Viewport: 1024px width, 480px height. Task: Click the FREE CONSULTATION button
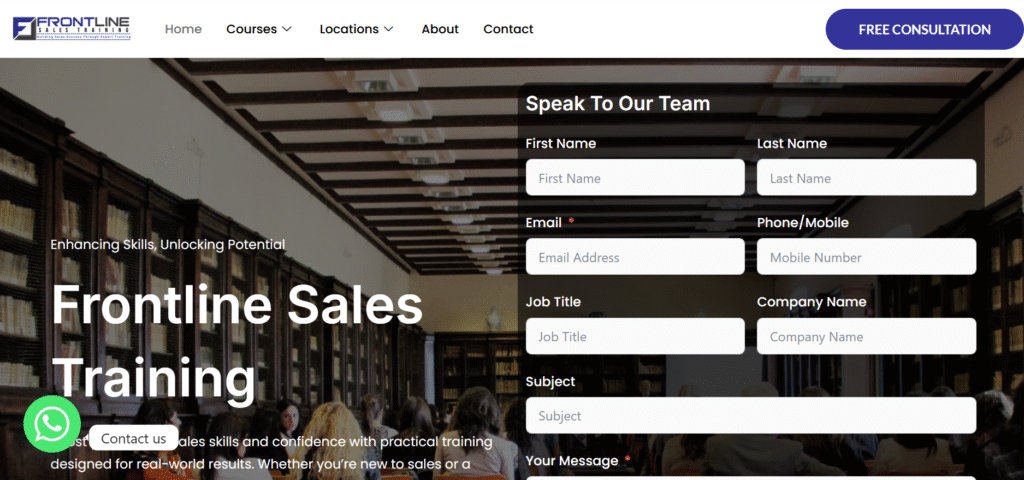924,29
